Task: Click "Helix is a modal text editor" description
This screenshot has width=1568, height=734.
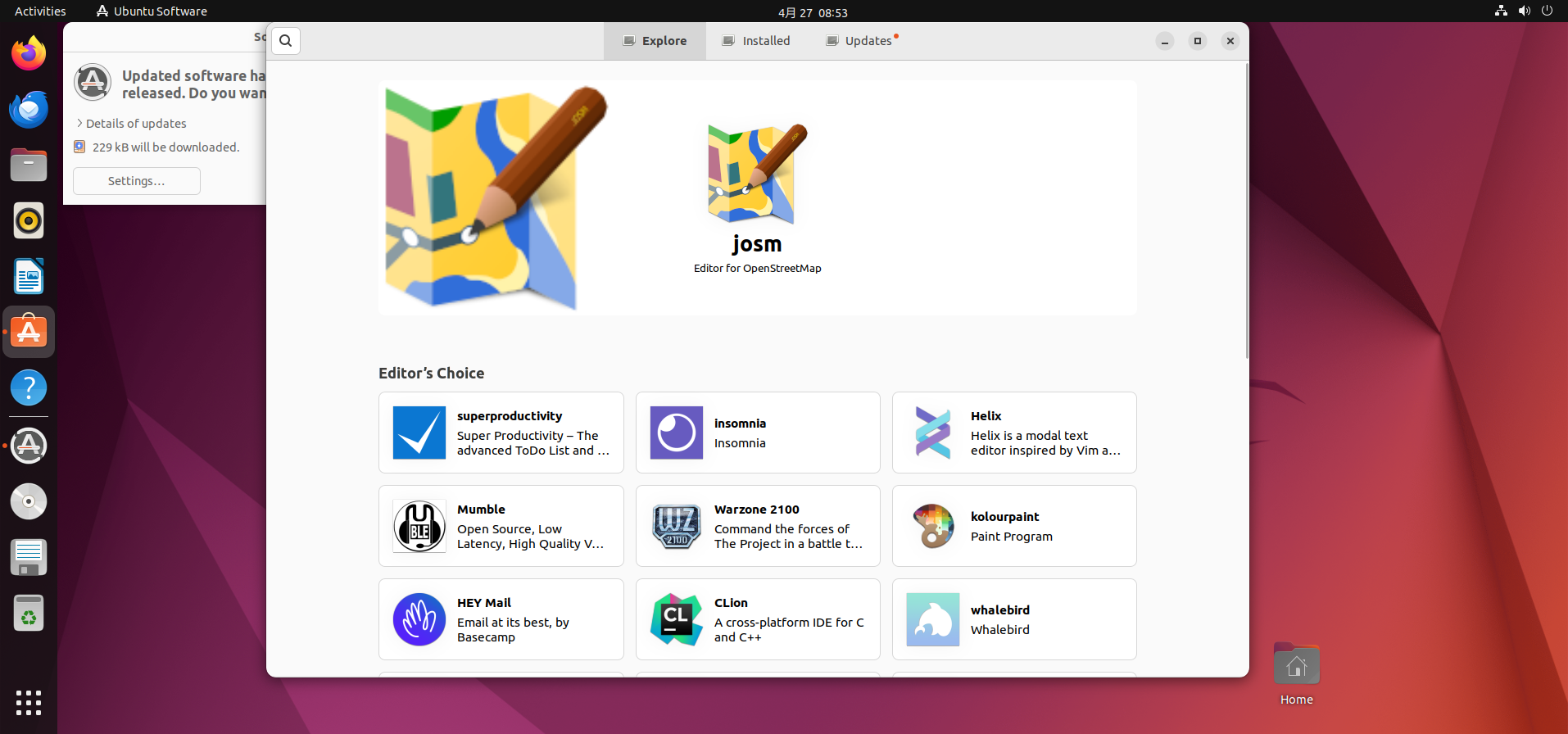Action: pos(1045,443)
